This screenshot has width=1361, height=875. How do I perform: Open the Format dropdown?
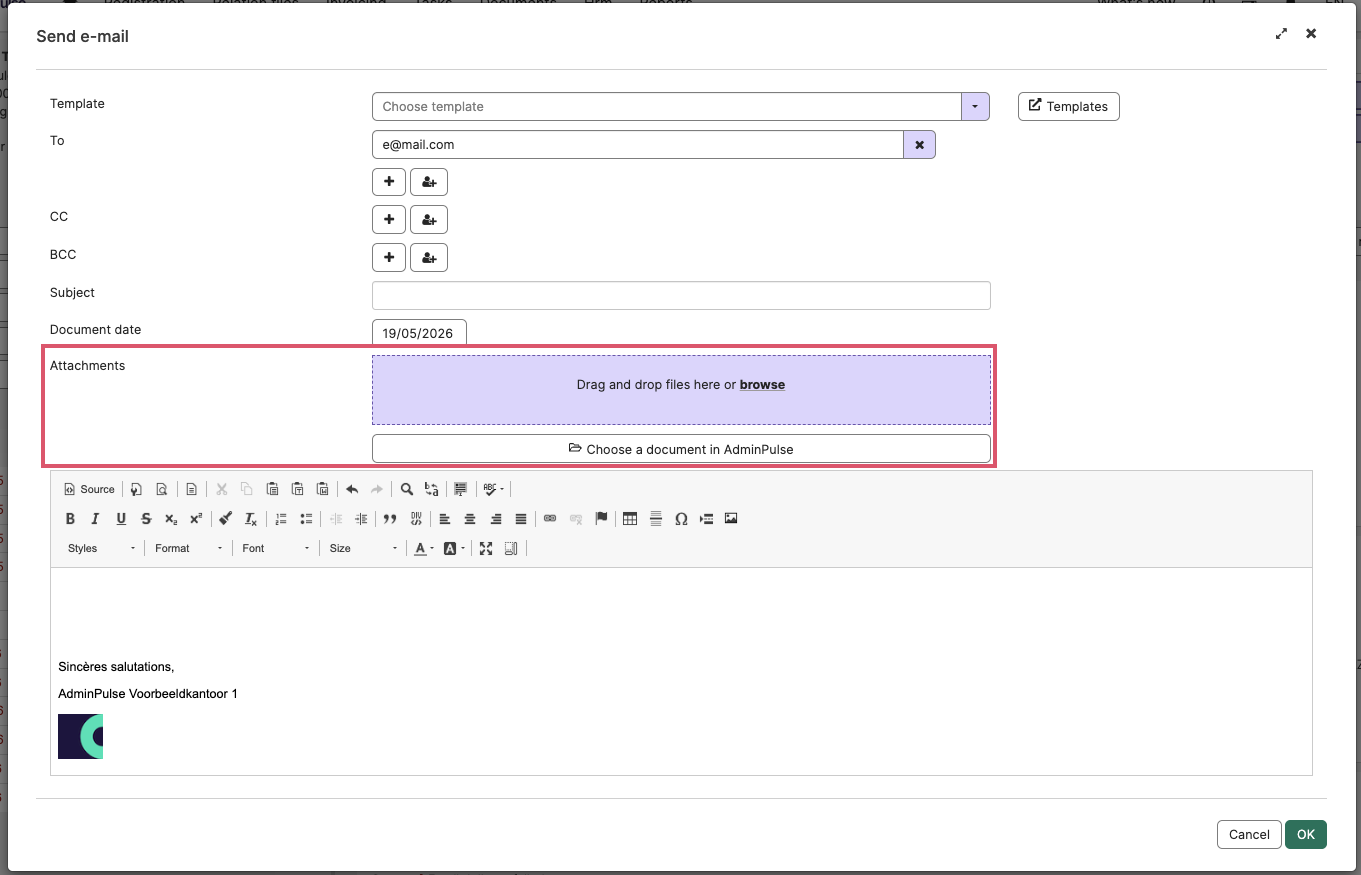coord(189,548)
